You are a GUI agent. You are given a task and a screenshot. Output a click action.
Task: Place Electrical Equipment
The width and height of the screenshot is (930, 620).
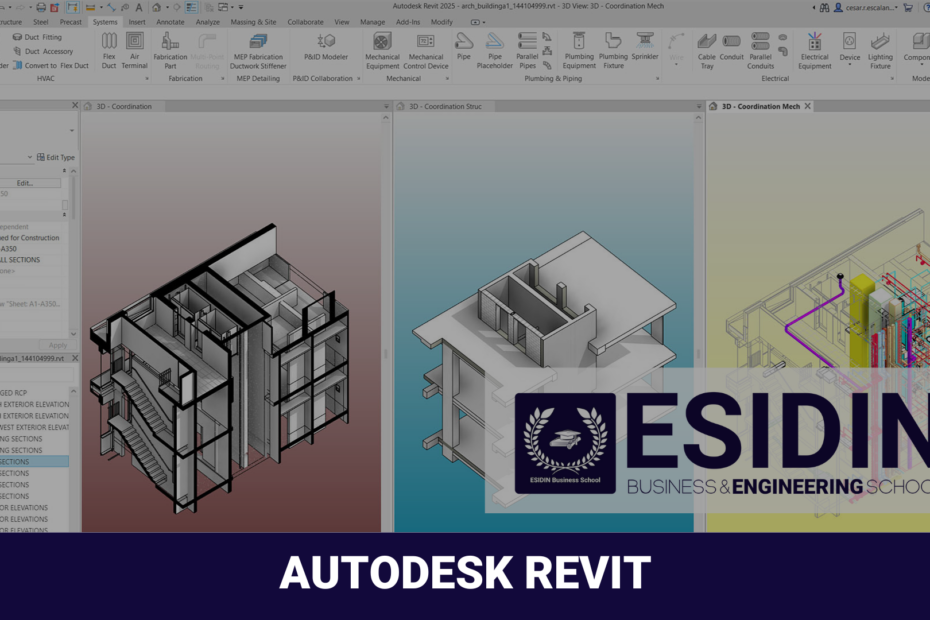[815, 48]
